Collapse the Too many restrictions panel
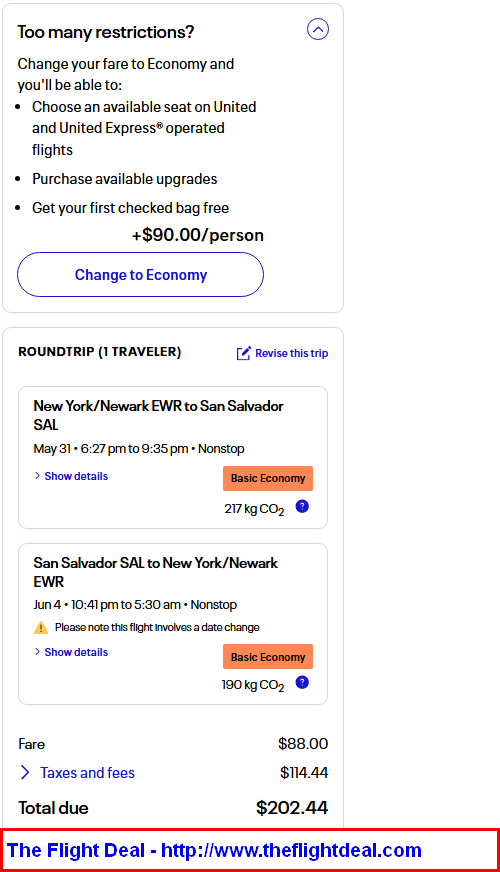This screenshot has width=500, height=872. coord(318,29)
